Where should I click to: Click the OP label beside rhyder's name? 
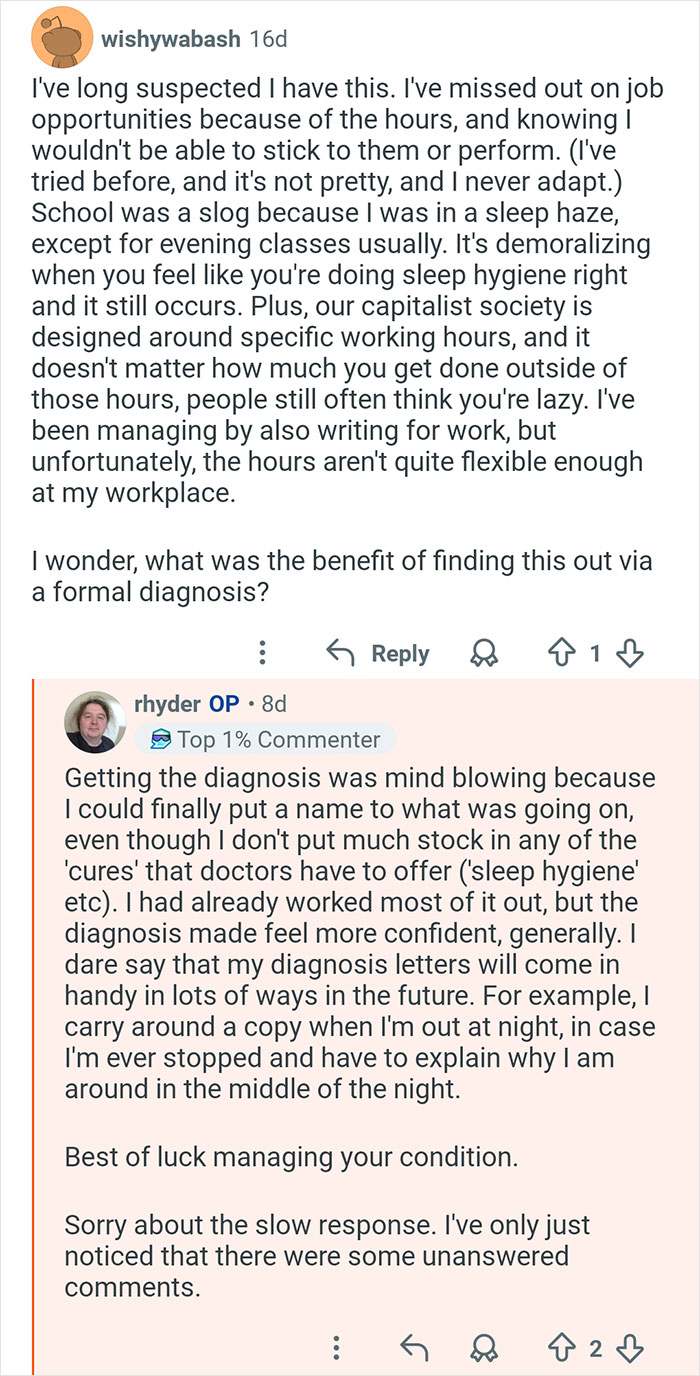coord(222,703)
